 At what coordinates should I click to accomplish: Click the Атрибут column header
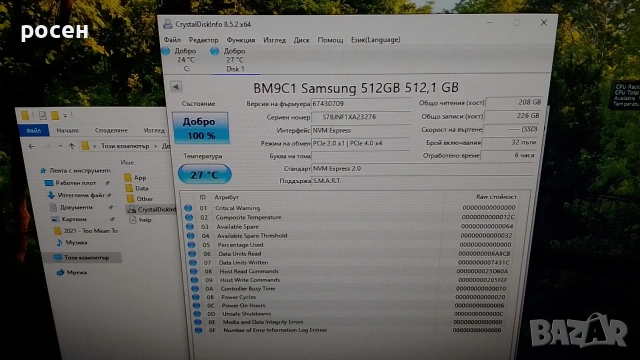pyautogui.click(x=227, y=197)
